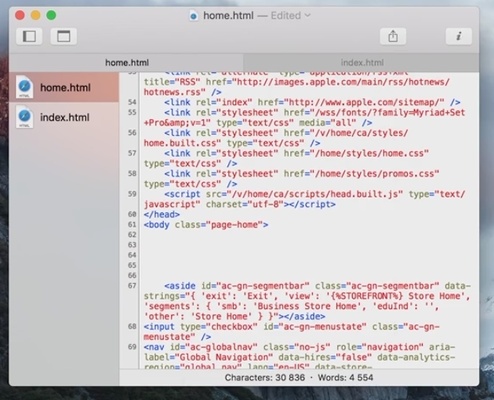494x400 pixels.
Task: Click the Safari file icon beside home.html
Action: (x=25, y=87)
